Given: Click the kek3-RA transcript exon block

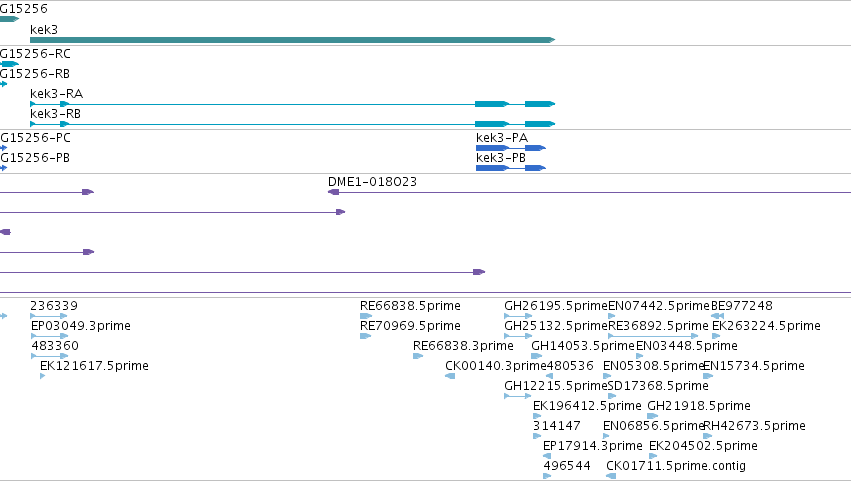Looking at the screenshot, I should pyautogui.click(x=491, y=104).
